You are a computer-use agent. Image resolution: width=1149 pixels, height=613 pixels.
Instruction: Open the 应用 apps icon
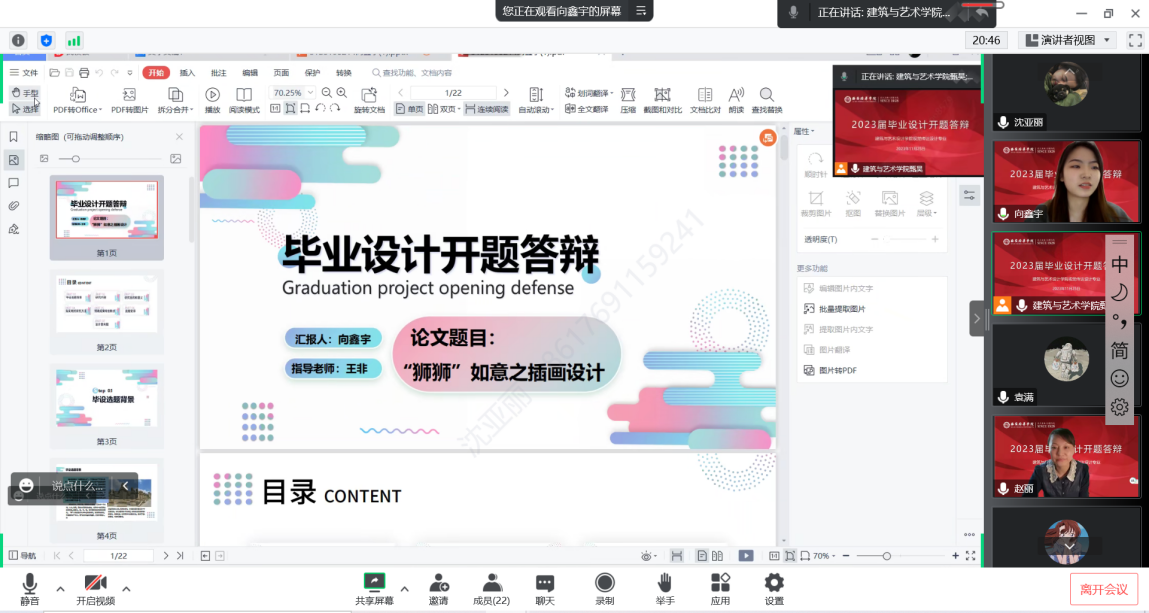coord(720,582)
